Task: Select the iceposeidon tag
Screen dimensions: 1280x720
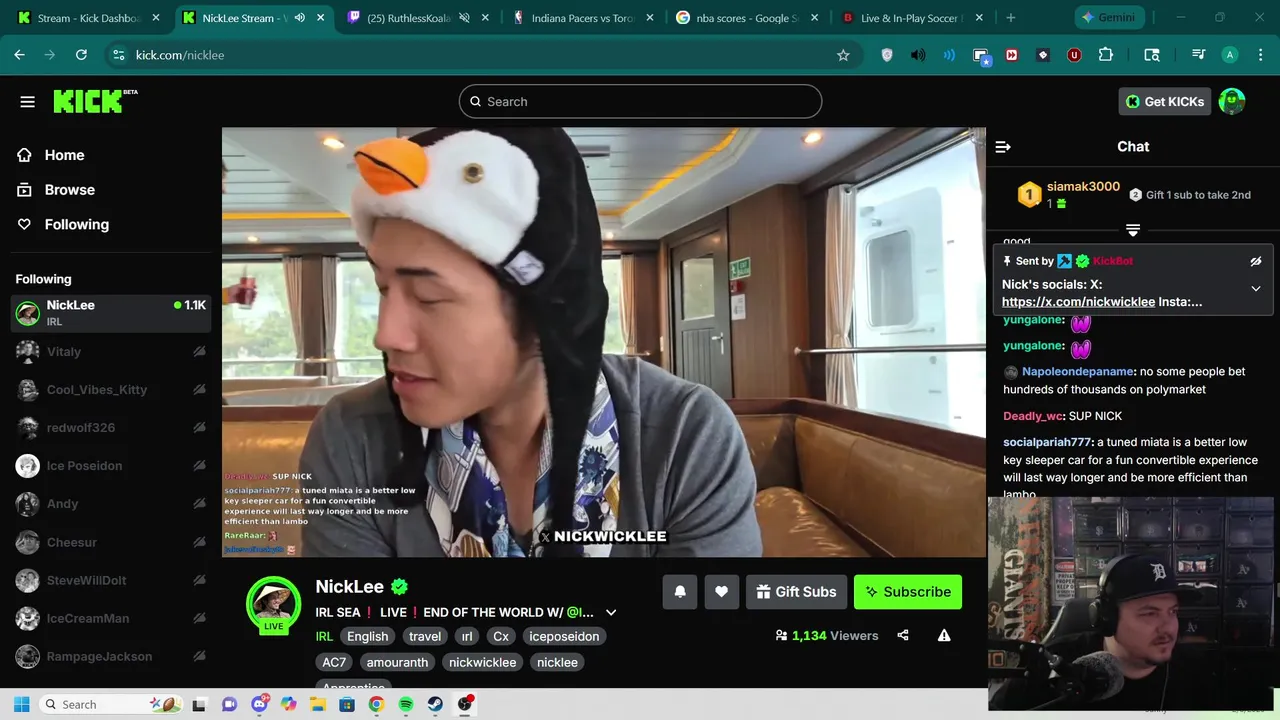Action: tap(564, 636)
